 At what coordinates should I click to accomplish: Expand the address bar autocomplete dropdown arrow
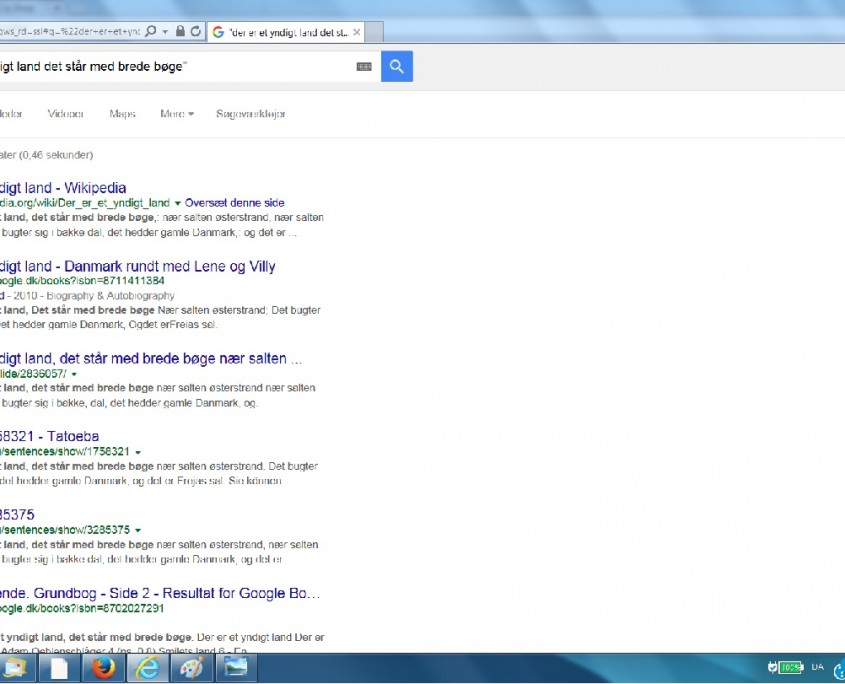coord(164,32)
